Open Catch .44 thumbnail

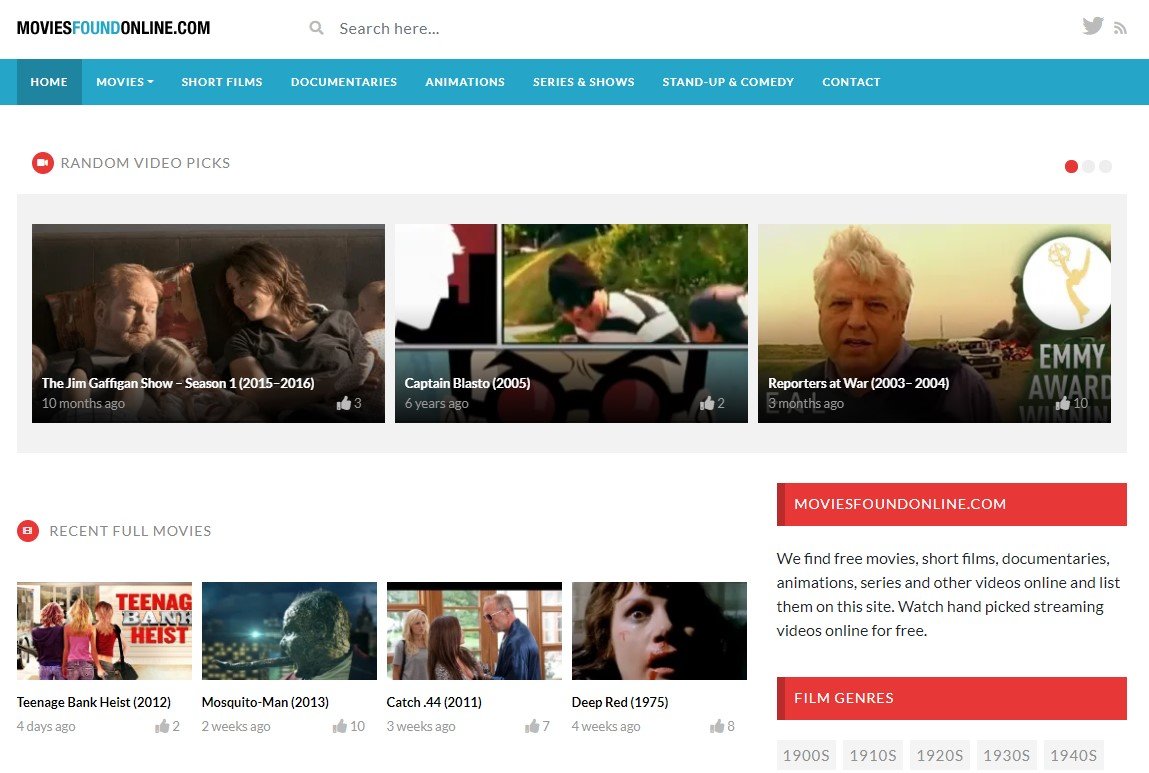click(474, 631)
